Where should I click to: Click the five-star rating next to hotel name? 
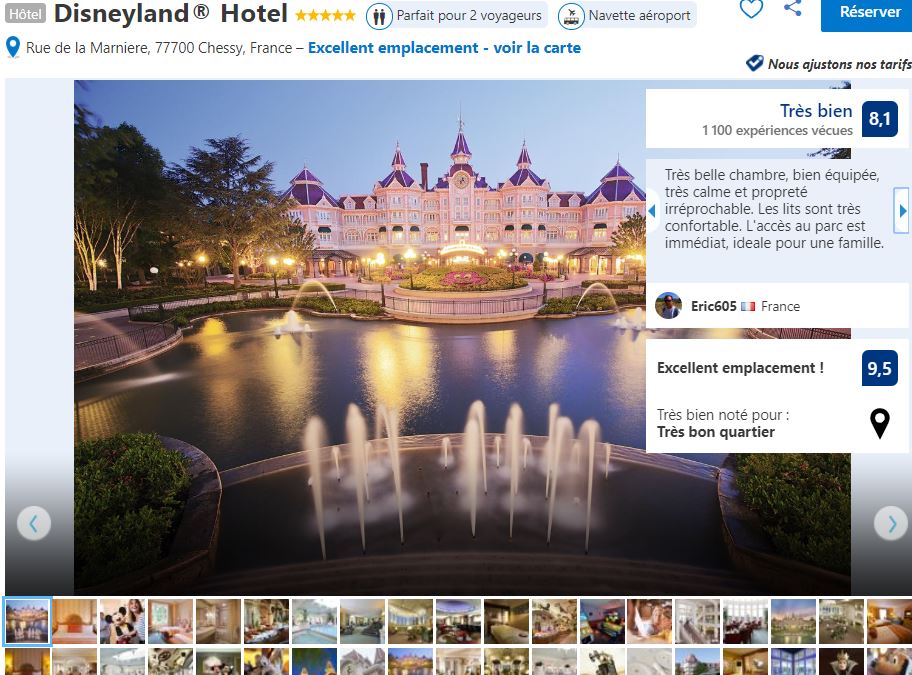(325, 16)
